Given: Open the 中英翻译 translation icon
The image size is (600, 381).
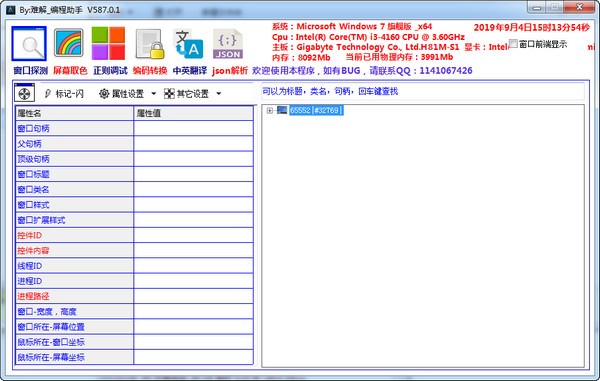Looking at the screenshot, I should pyautogui.click(x=188, y=44).
